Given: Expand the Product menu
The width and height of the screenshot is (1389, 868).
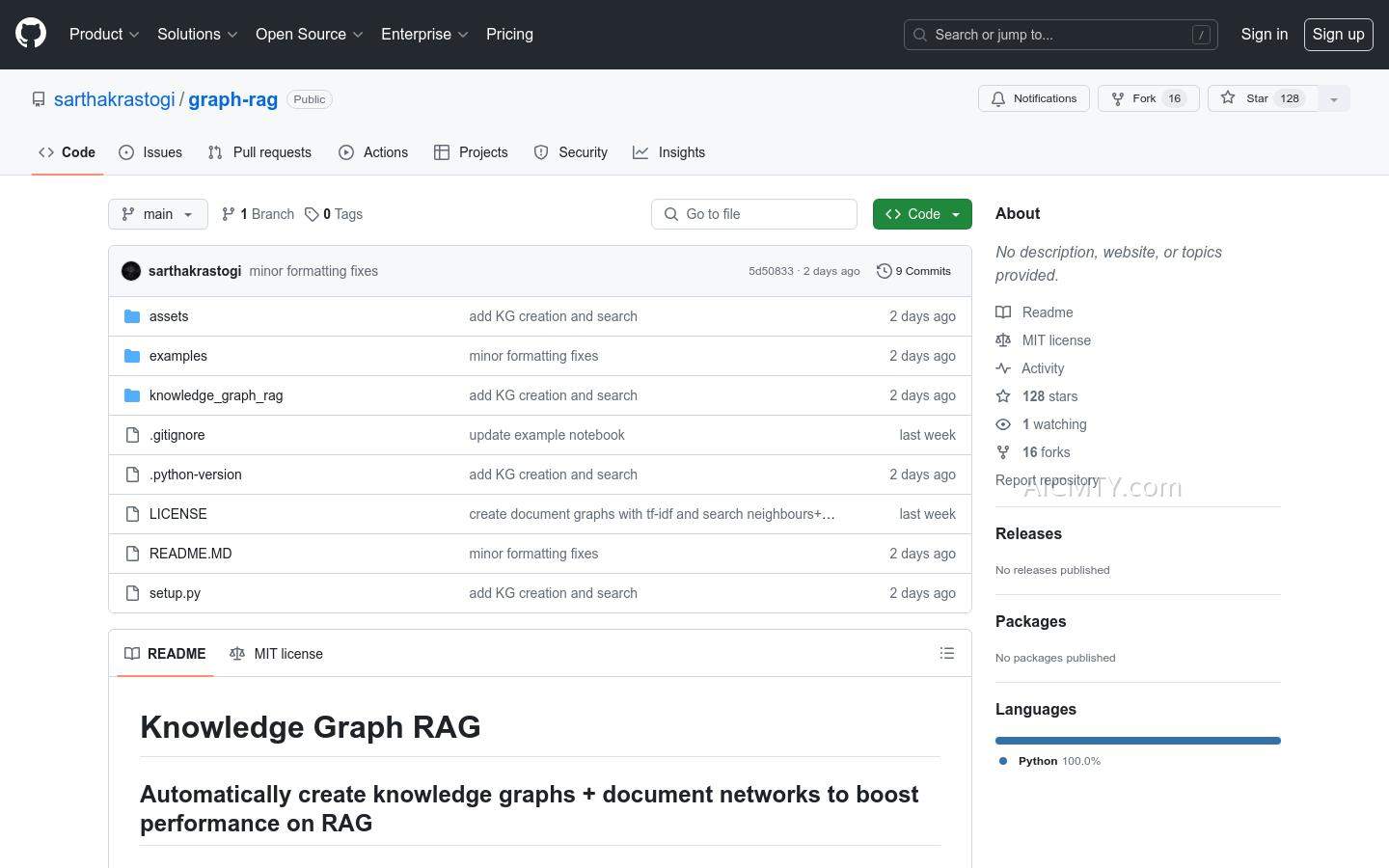Looking at the screenshot, I should click(x=104, y=34).
